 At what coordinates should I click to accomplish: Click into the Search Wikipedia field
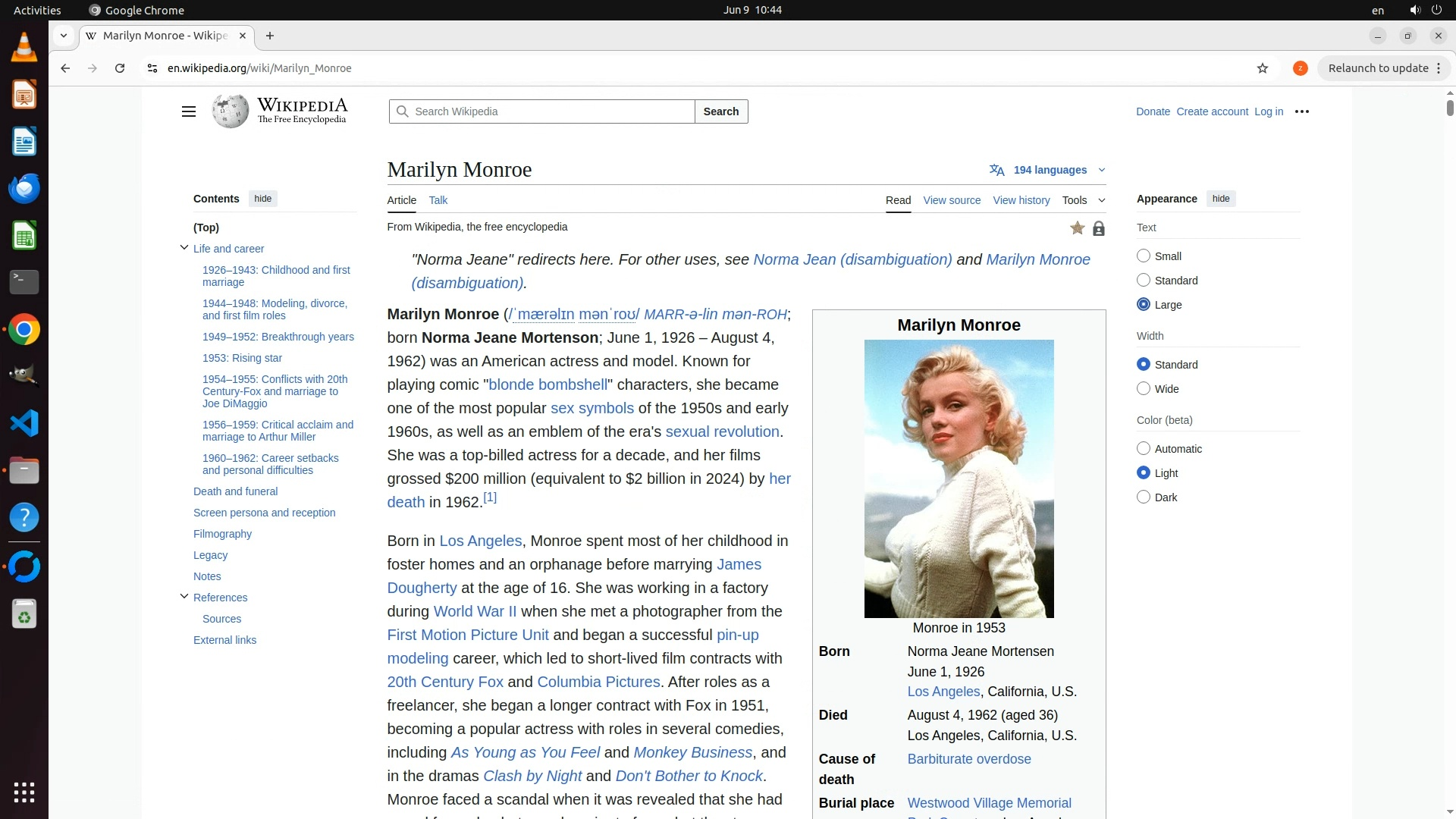546,111
